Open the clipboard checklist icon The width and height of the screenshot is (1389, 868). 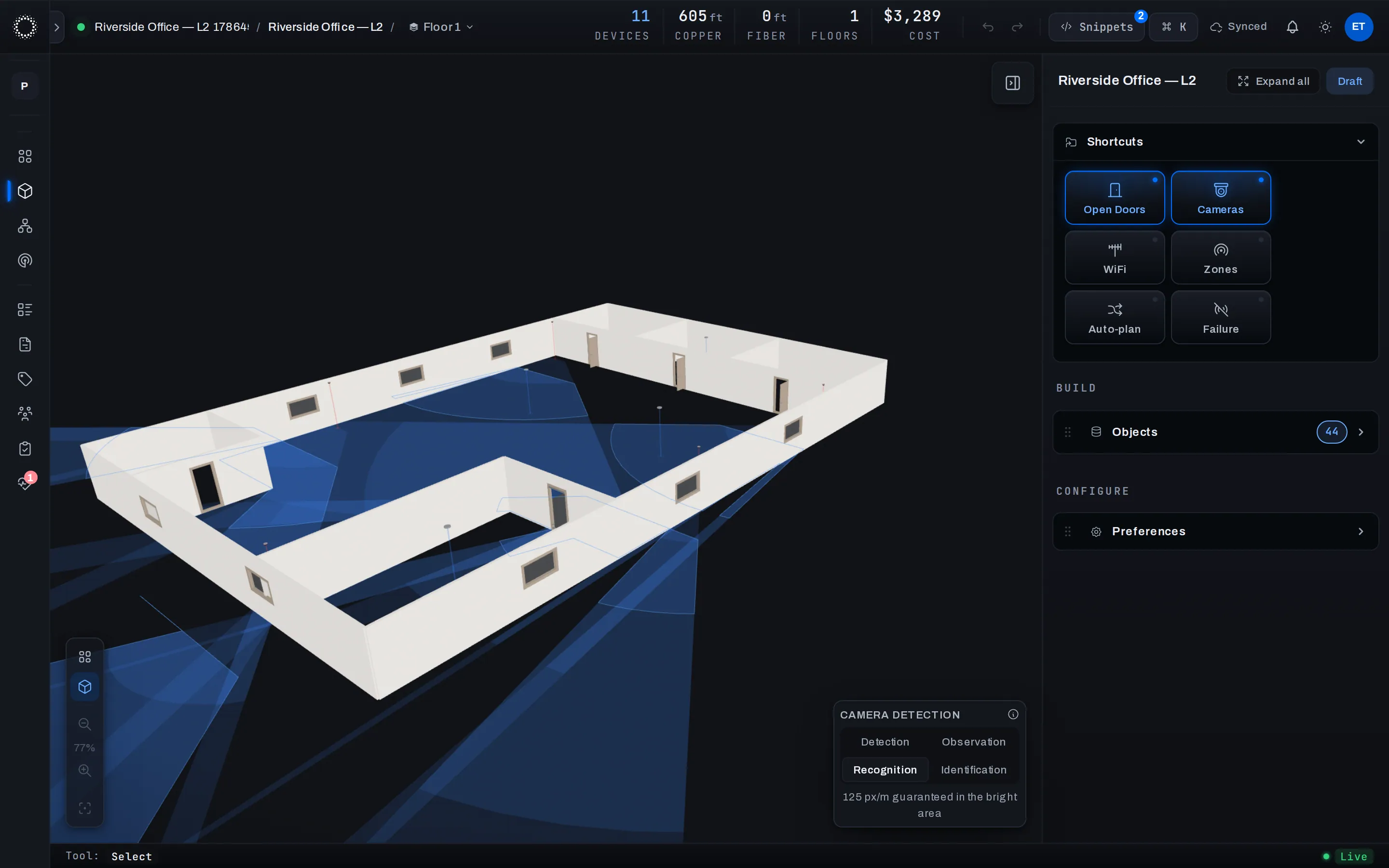tap(25, 448)
